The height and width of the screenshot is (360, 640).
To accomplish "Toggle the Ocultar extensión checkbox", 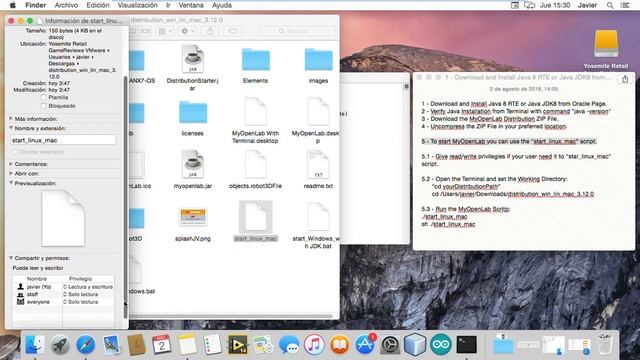I will pos(15,152).
